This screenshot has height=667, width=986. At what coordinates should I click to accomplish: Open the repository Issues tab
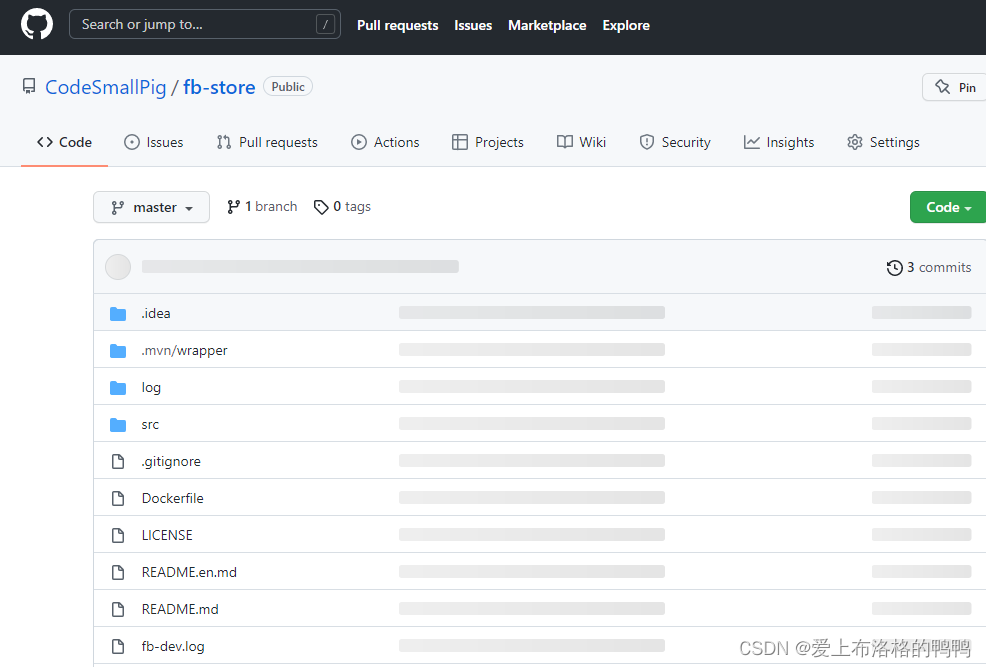153,142
